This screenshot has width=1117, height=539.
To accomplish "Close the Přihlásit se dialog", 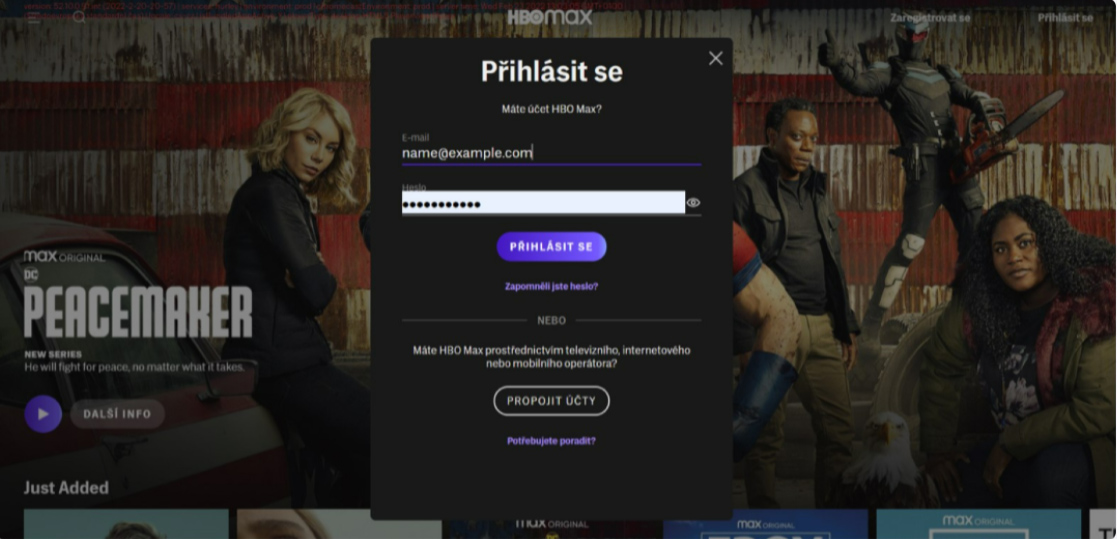I will click(715, 58).
